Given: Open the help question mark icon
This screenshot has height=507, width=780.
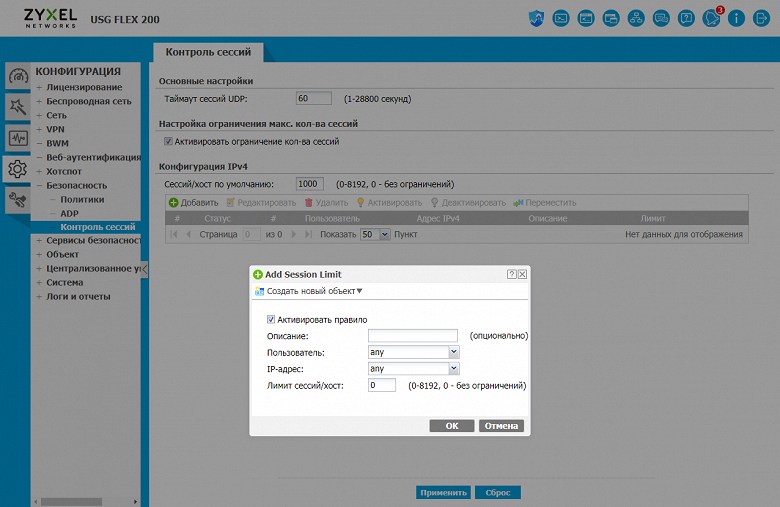Looking at the screenshot, I should (686, 19).
